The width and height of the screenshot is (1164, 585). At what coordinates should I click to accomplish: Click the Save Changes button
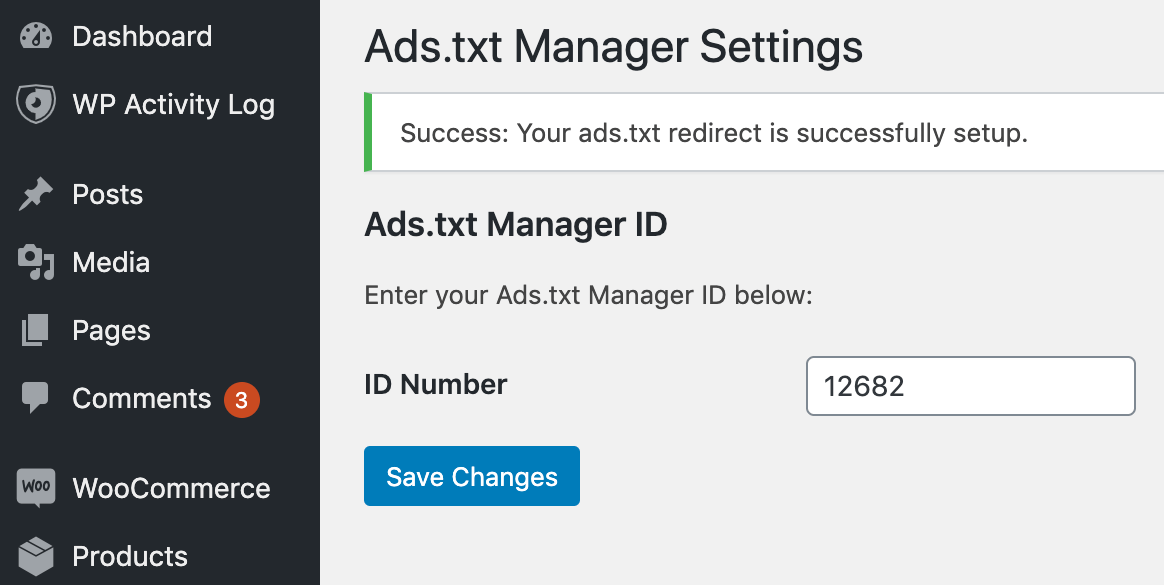[471, 476]
